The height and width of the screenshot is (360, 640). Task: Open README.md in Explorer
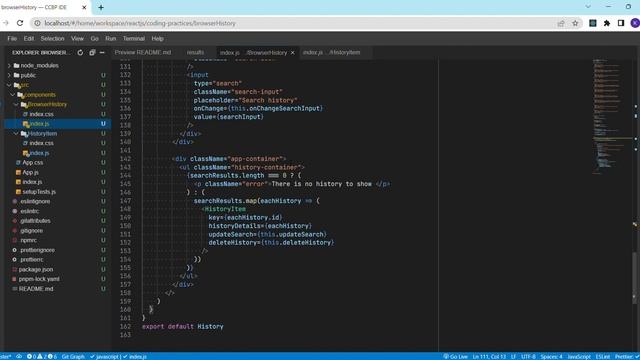[36, 289]
